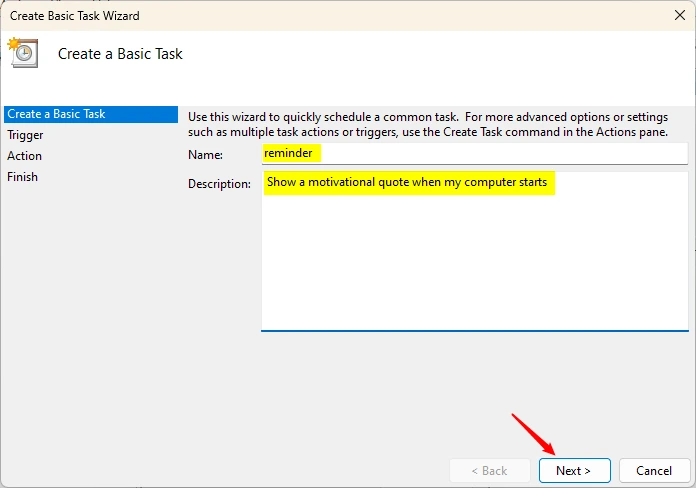Click the 'Create a Basic Task' page heading
Screen dimensions: 696x488
click(120, 54)
